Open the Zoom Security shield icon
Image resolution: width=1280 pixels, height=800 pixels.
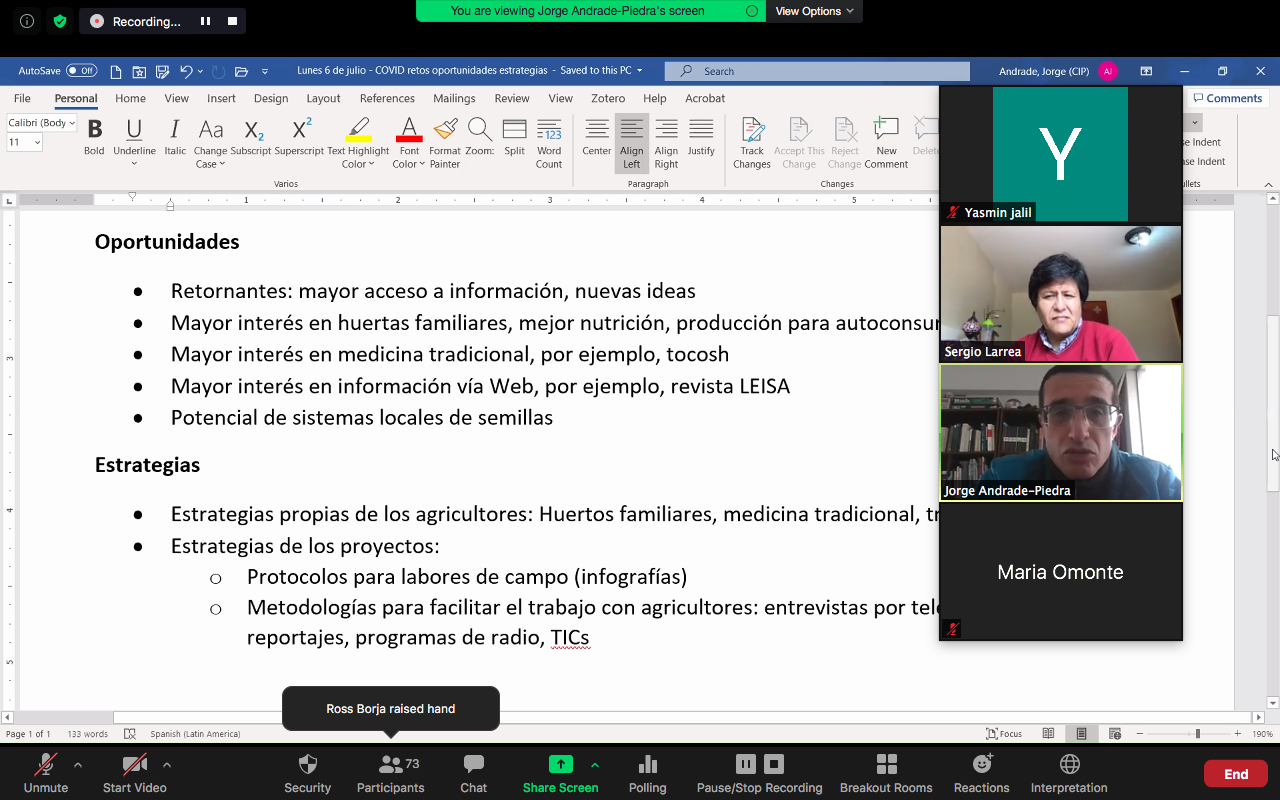tap(307, 765)
